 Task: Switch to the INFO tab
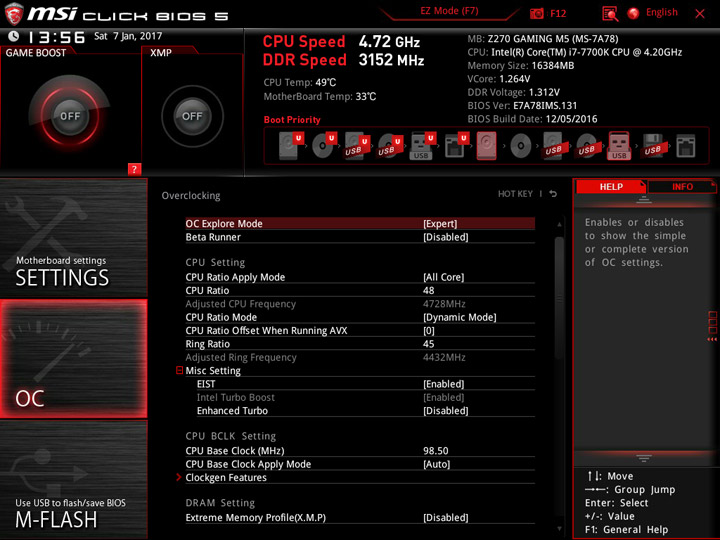click(682, 187)
